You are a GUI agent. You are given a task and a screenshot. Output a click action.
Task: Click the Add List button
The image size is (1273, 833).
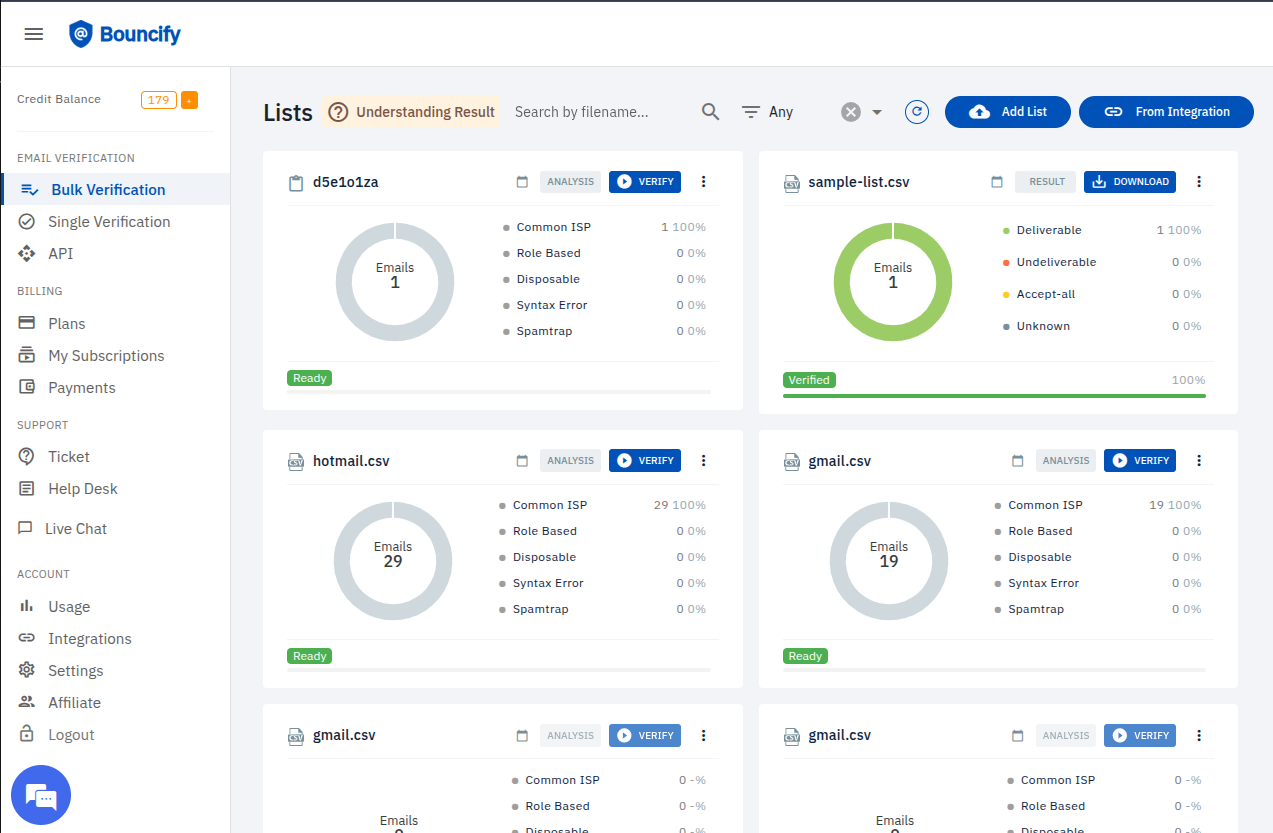point(1007,112)
